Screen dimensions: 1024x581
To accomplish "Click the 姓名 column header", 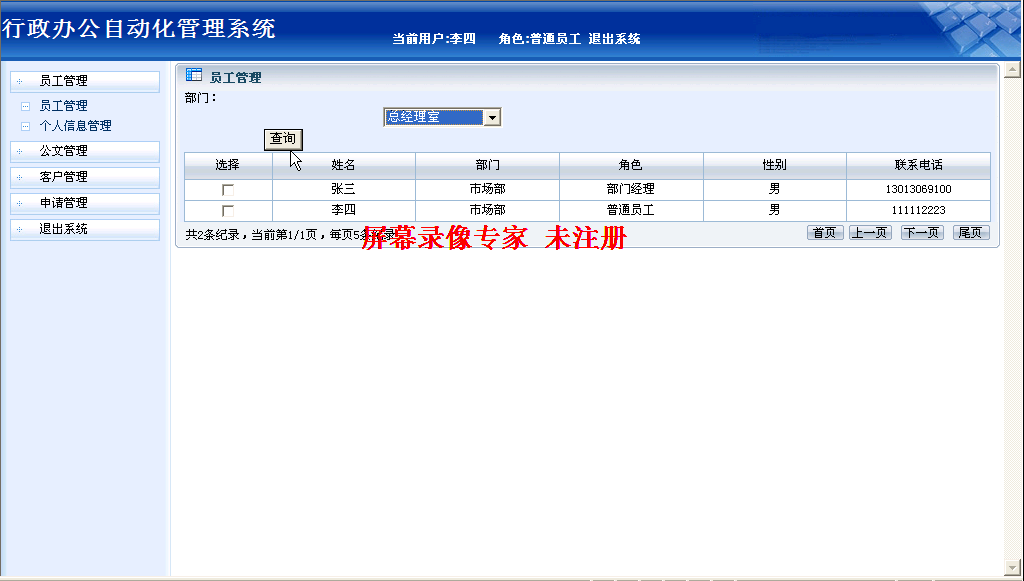I will tap(344, 166).
